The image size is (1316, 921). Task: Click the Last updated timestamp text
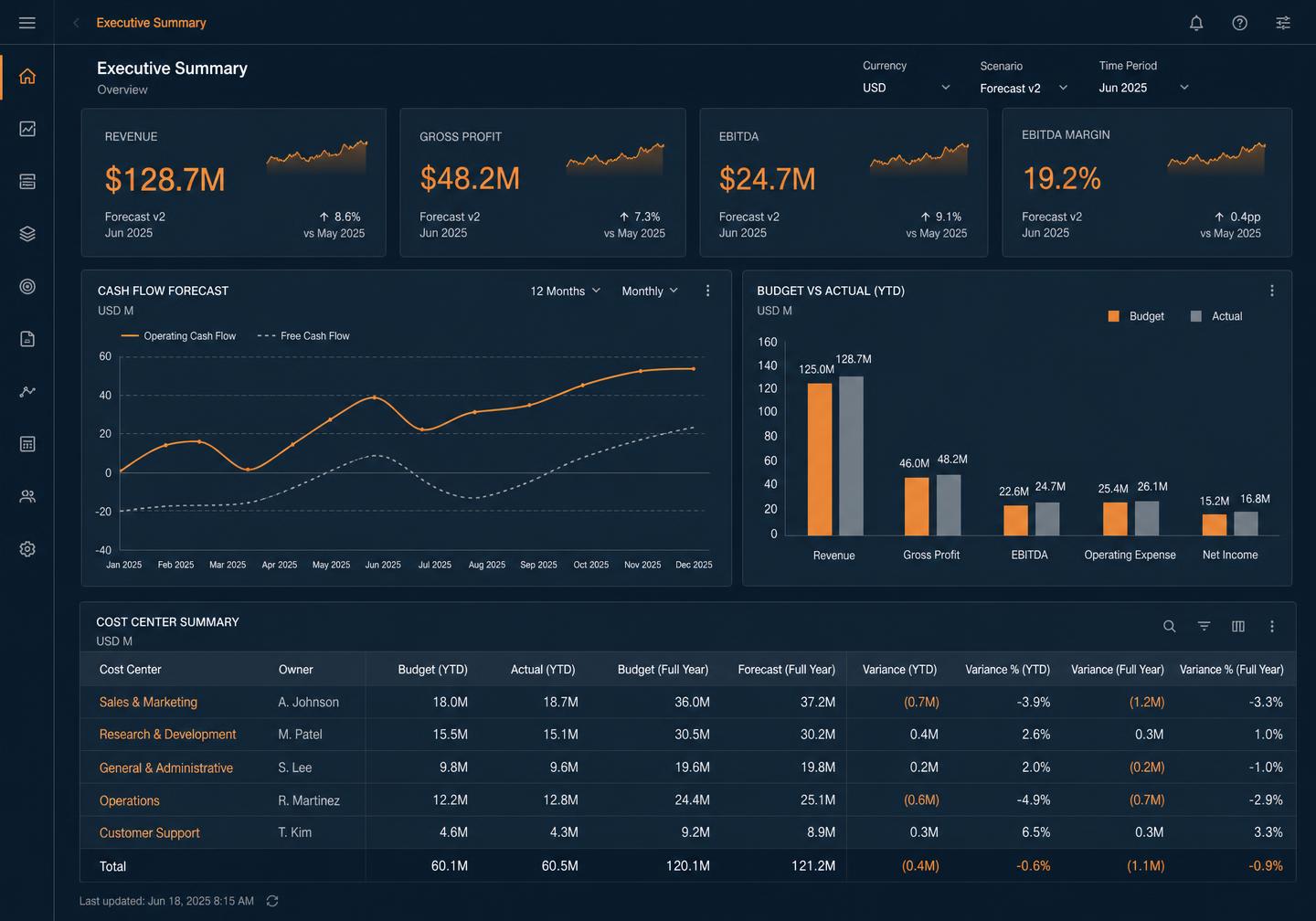166,901
